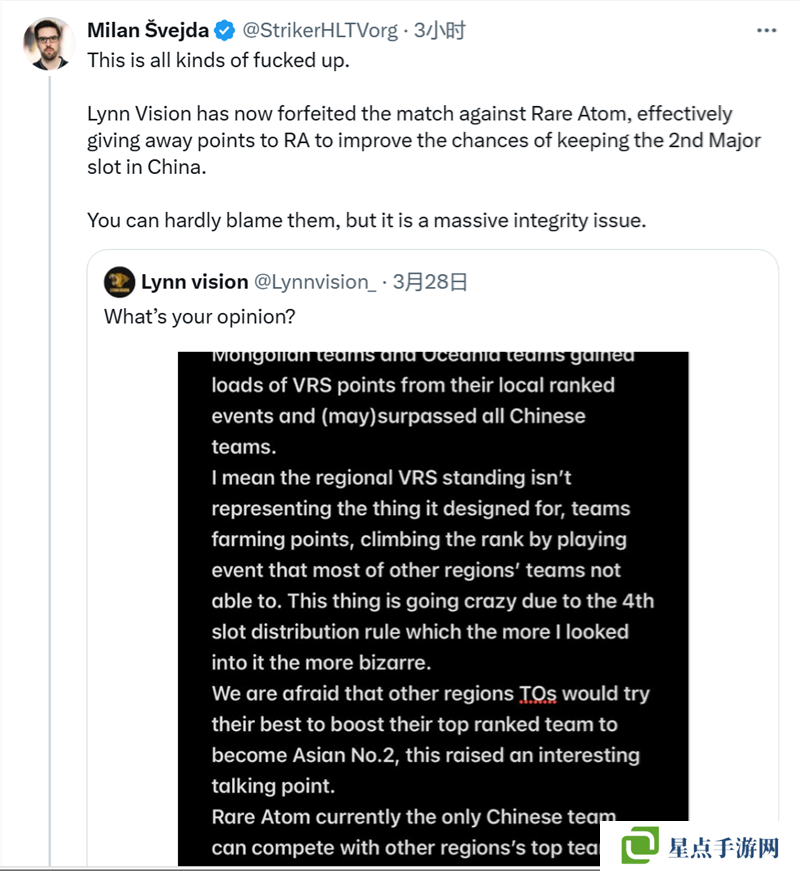Click the green 星点手游网 logo icon

click(x=640, y=845)
